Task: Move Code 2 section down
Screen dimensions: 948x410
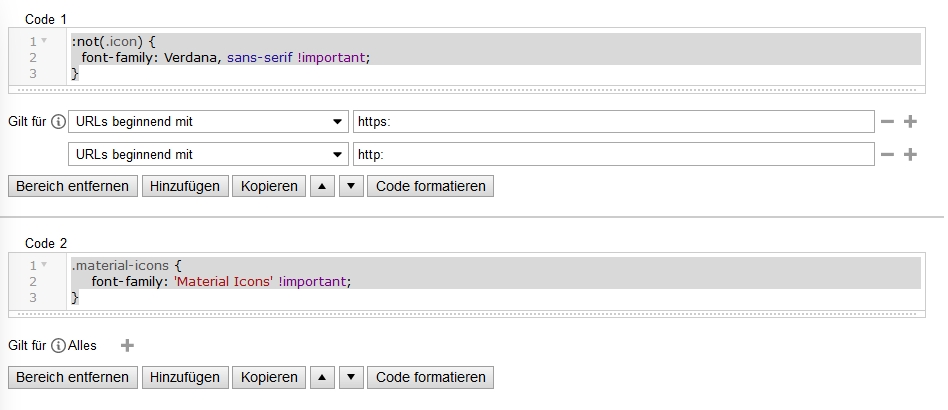Action: 351,378
